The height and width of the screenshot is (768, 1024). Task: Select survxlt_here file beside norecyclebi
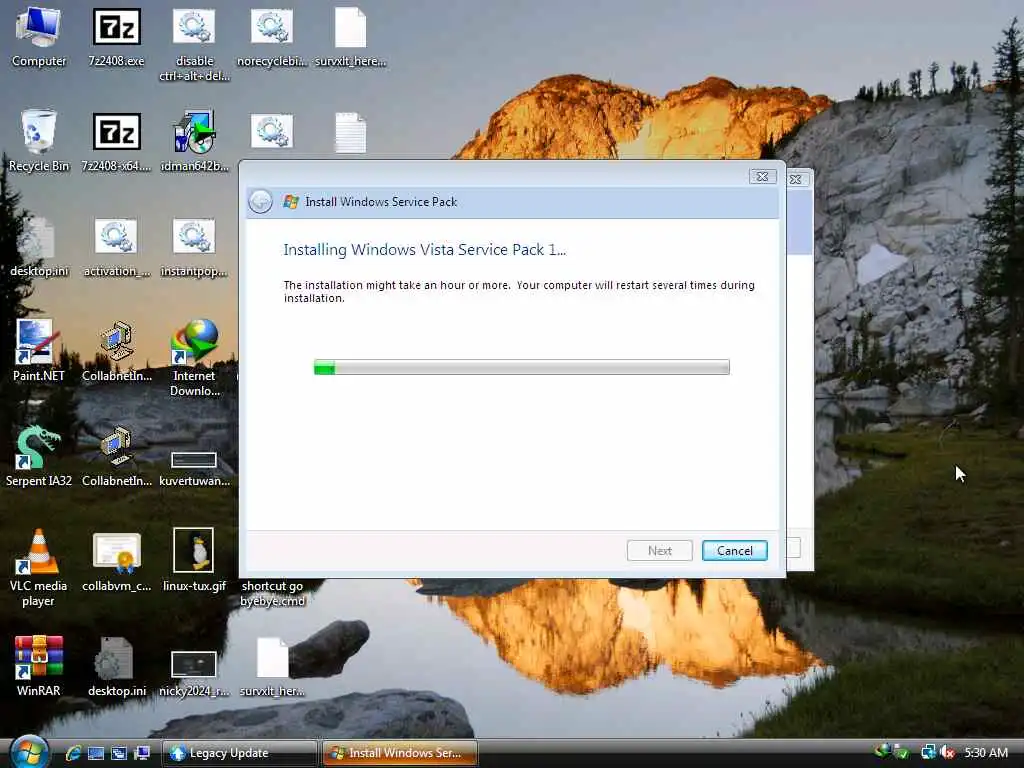pos(350,37)
